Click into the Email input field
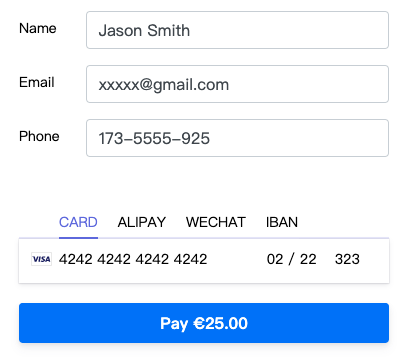The width and height of the screenshot is (407, 362). coord(237,84)
